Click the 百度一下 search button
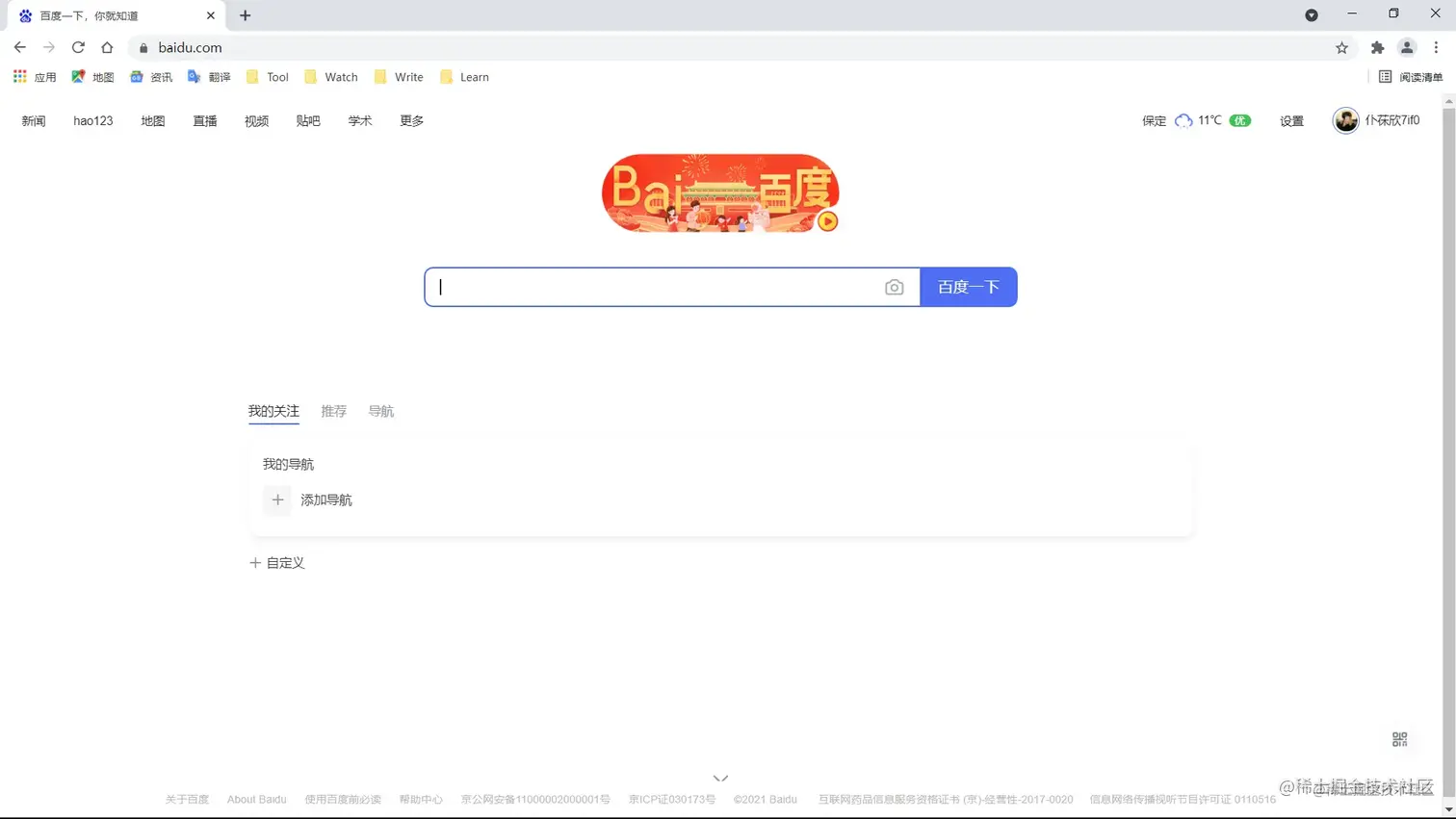1456x819 pixels. point(969,287)
